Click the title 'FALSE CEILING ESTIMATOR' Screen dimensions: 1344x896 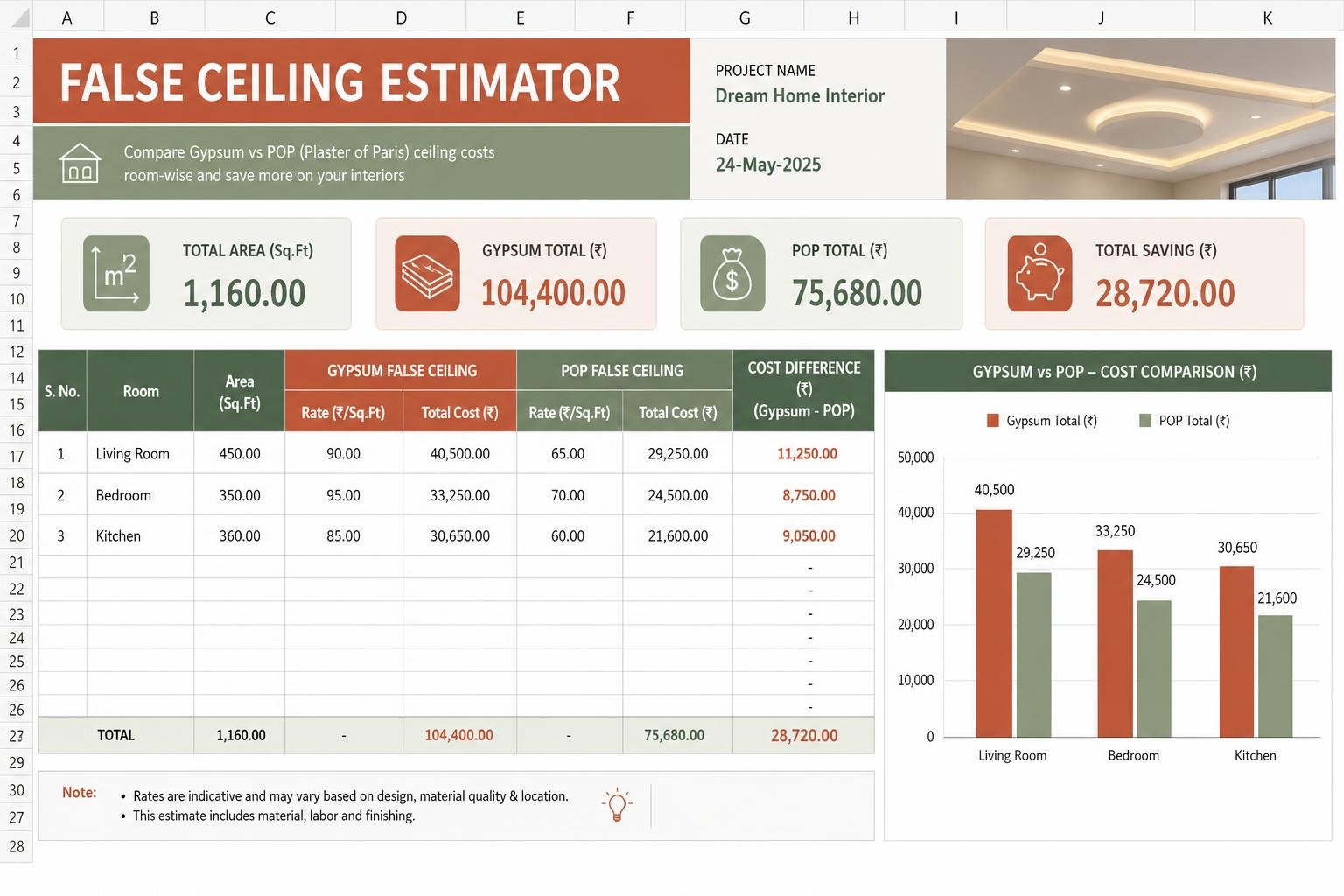pyautogui.click(x=339, y=83)
